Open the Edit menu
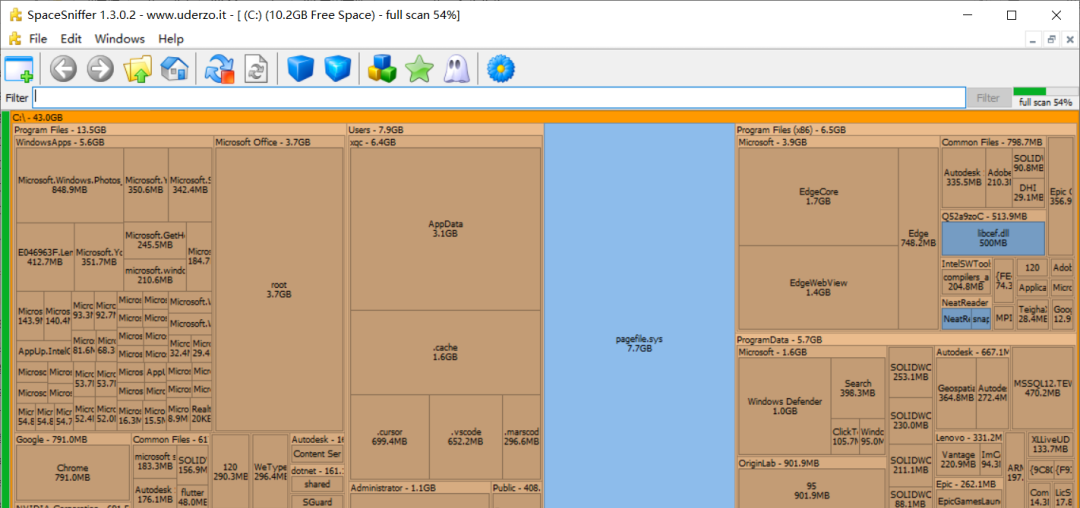The height and width of the screenshot is (508, 1080). 71,39
